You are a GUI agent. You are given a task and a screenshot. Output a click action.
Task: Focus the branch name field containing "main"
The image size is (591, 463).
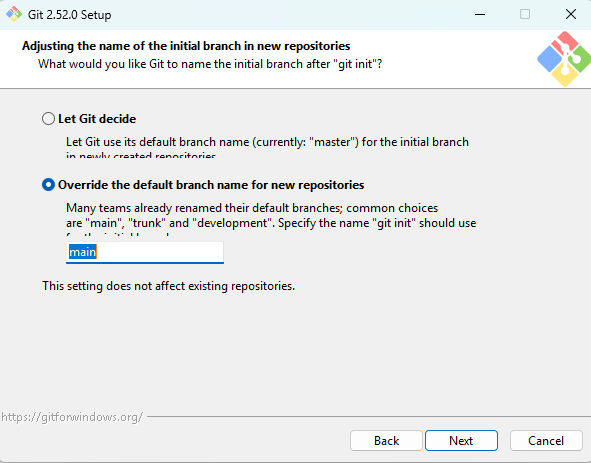[145, 252]
